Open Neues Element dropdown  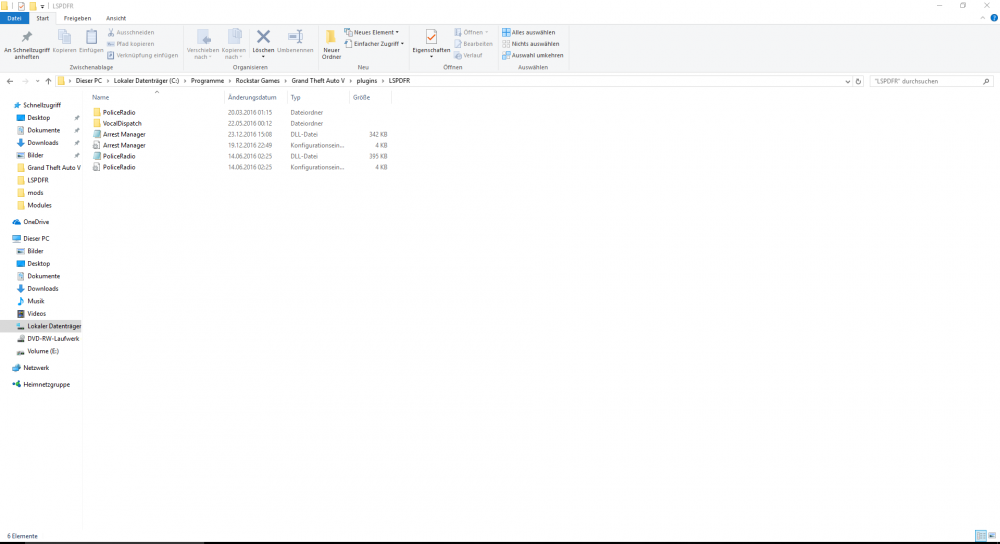(x=372, y=32)
